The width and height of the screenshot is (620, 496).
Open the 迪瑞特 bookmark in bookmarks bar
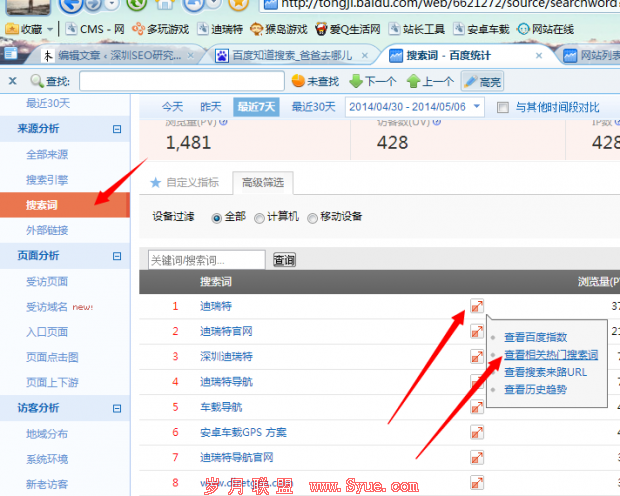click(x=220, y=29)
